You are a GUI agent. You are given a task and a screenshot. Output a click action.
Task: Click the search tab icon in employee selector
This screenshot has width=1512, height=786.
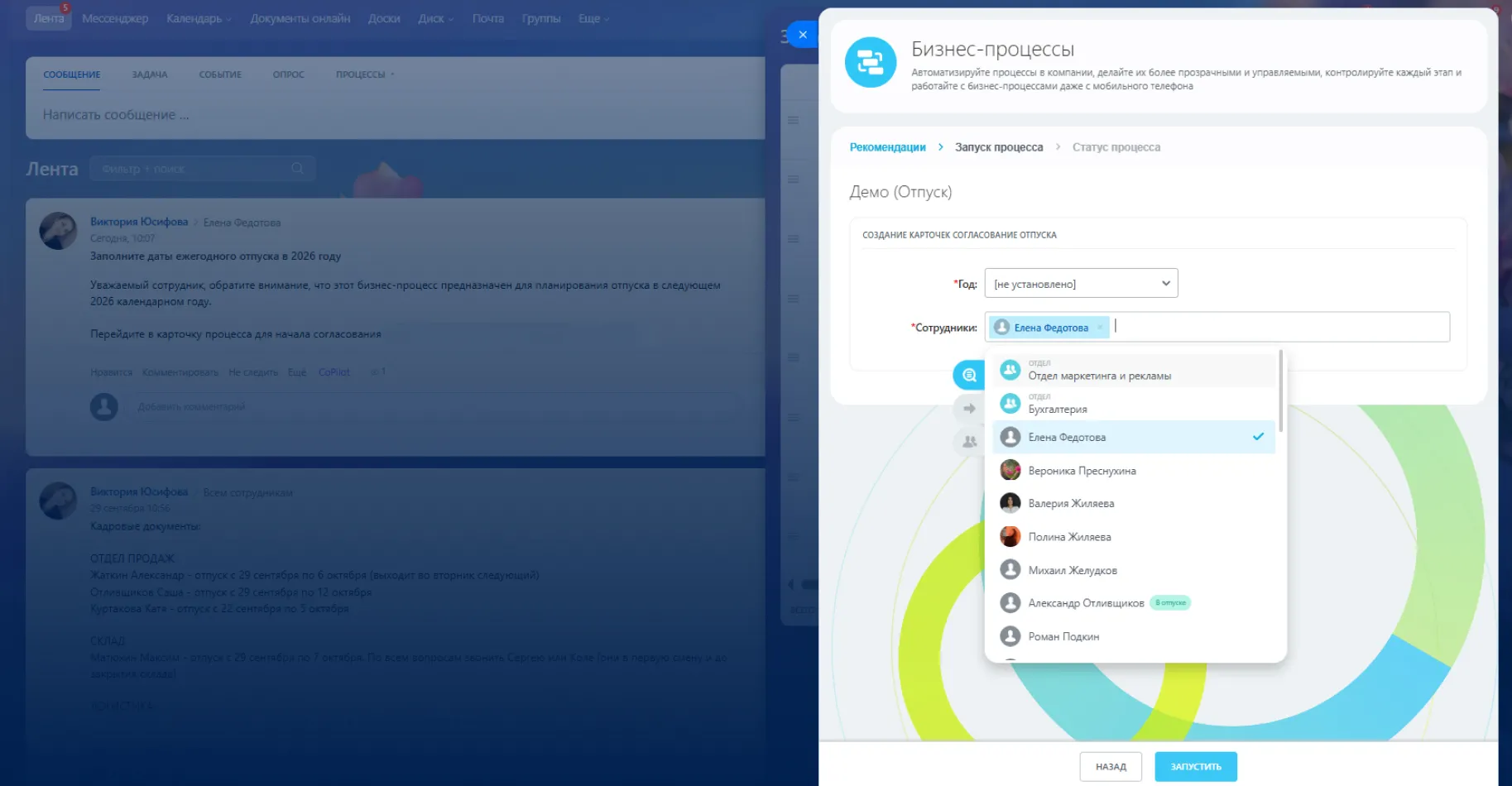pyautogui.click(x=969, y=375)
